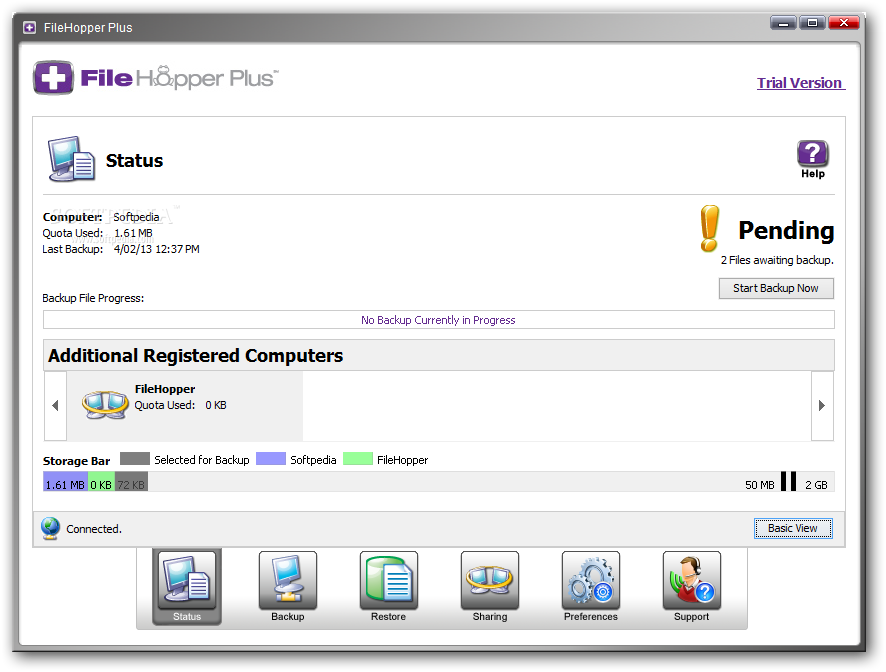Click the backup file progress bar

click(438, 320)
